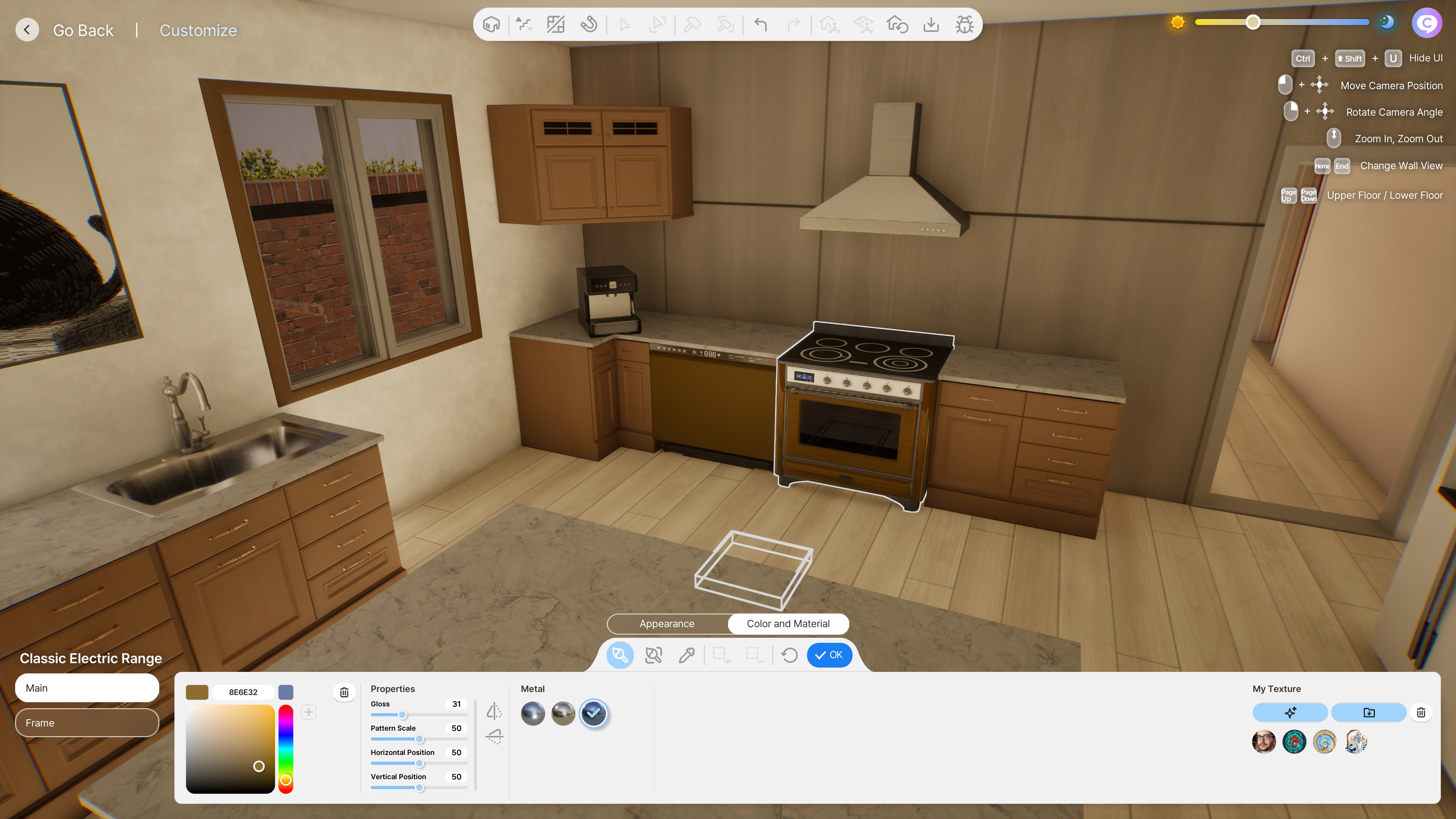
Task: Select the multi-hammer tool in top toolbar
Action: tap(725, 24)
